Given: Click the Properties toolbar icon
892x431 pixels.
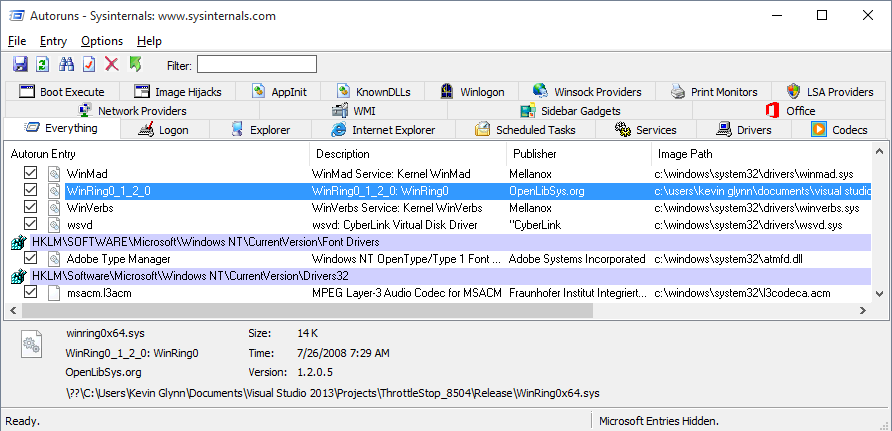Looking at the screenshot, I should click(x=89, y=64).
